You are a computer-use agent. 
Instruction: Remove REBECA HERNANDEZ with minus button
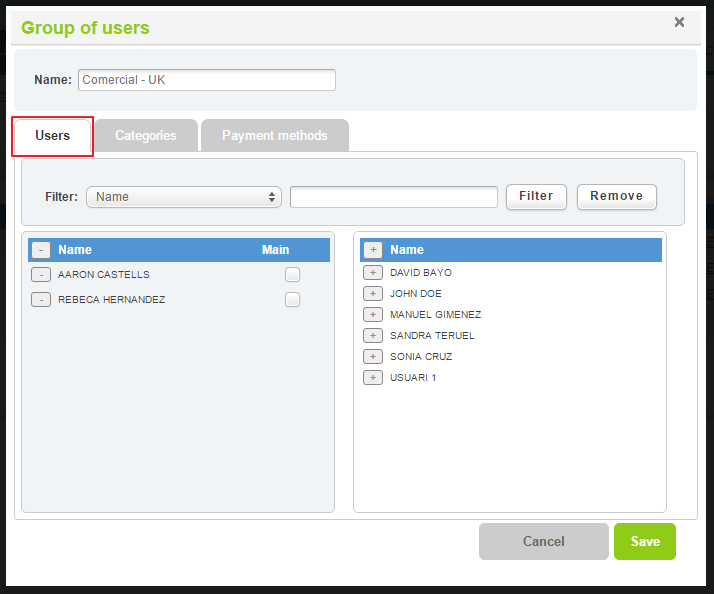pos(41,300)
